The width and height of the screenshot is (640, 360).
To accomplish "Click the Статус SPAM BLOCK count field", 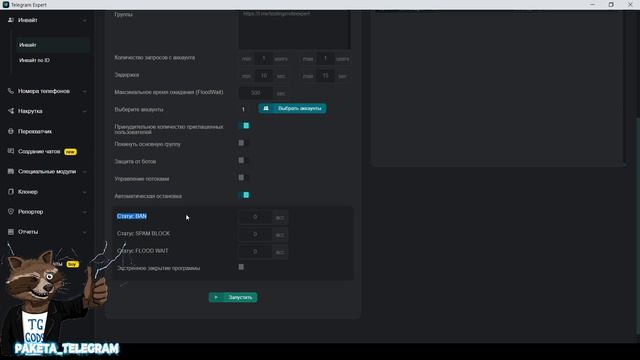I will coord(255,235).
